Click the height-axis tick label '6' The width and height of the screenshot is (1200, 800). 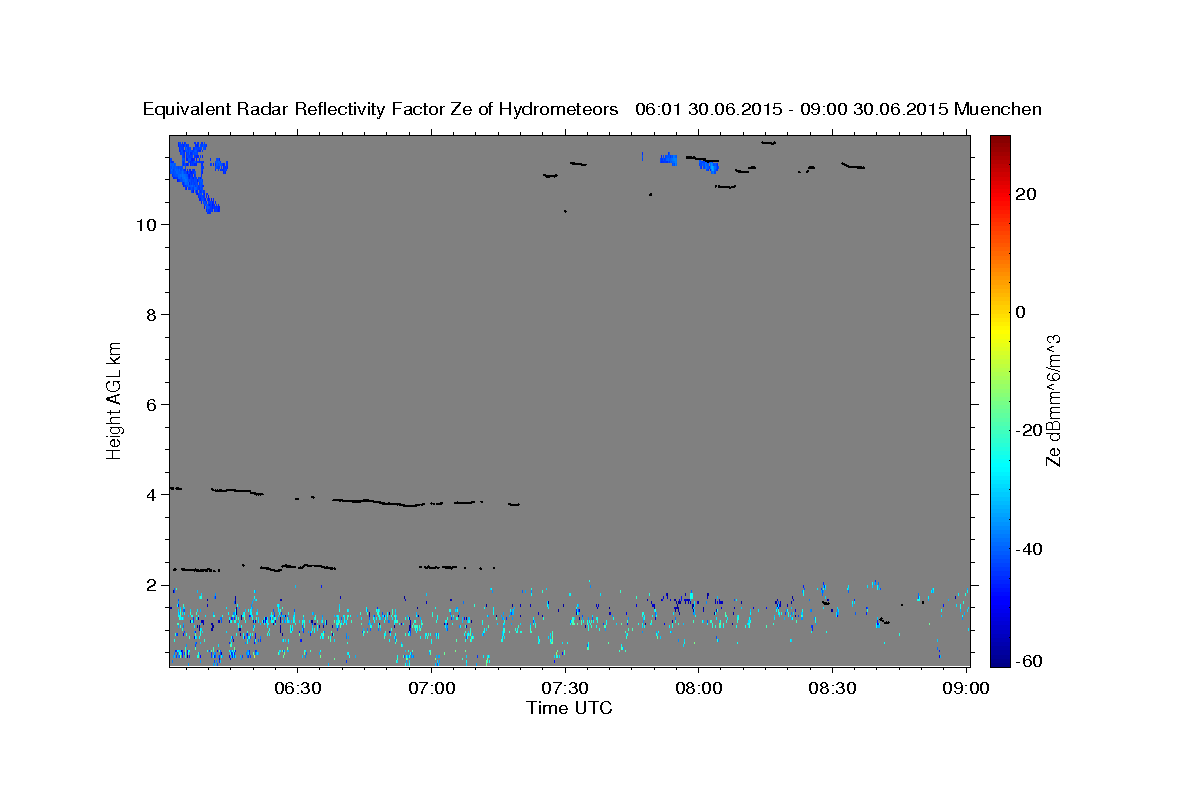(x=151, y=404)
